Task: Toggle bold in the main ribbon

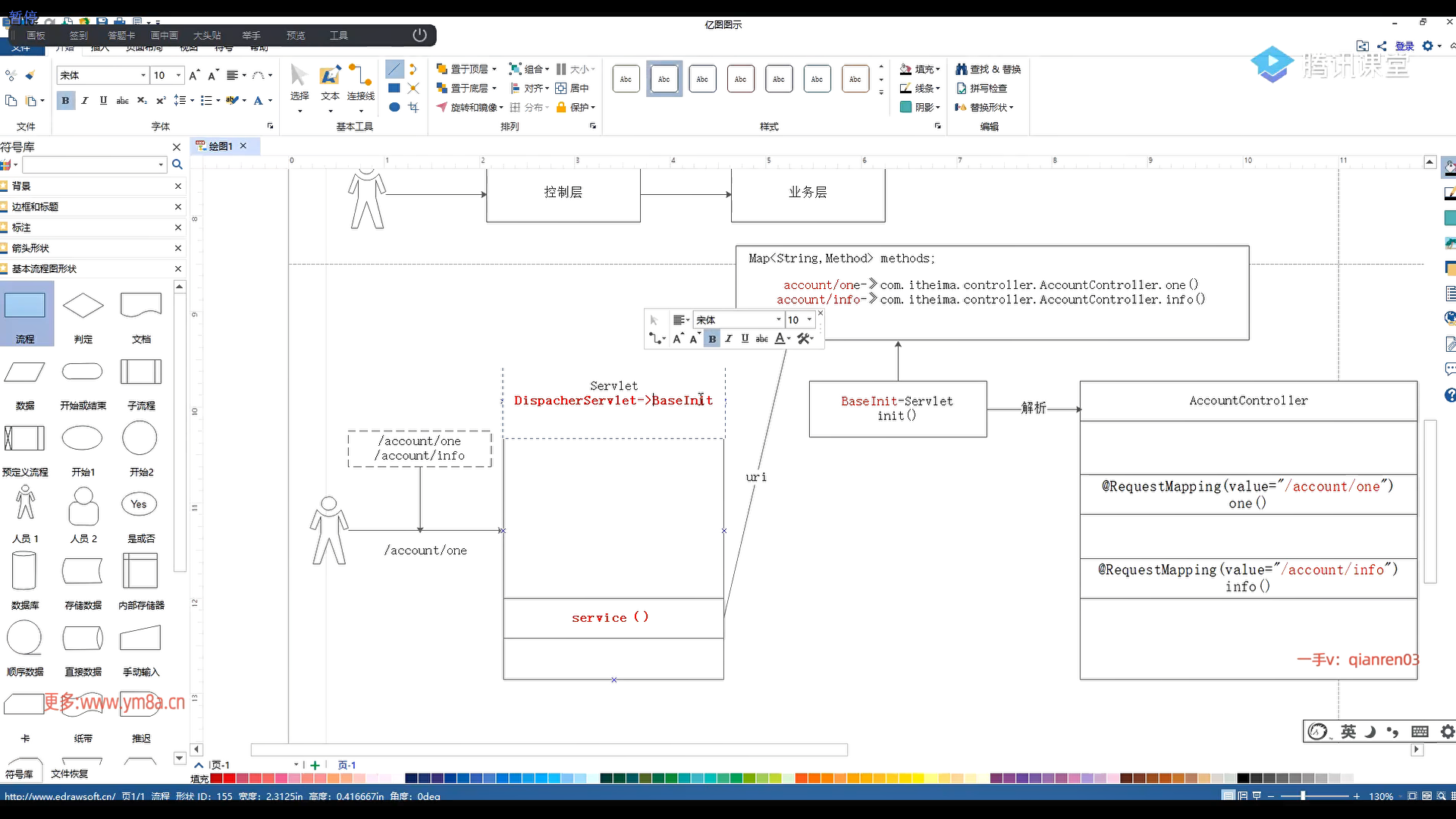Action: pos(65,100)
